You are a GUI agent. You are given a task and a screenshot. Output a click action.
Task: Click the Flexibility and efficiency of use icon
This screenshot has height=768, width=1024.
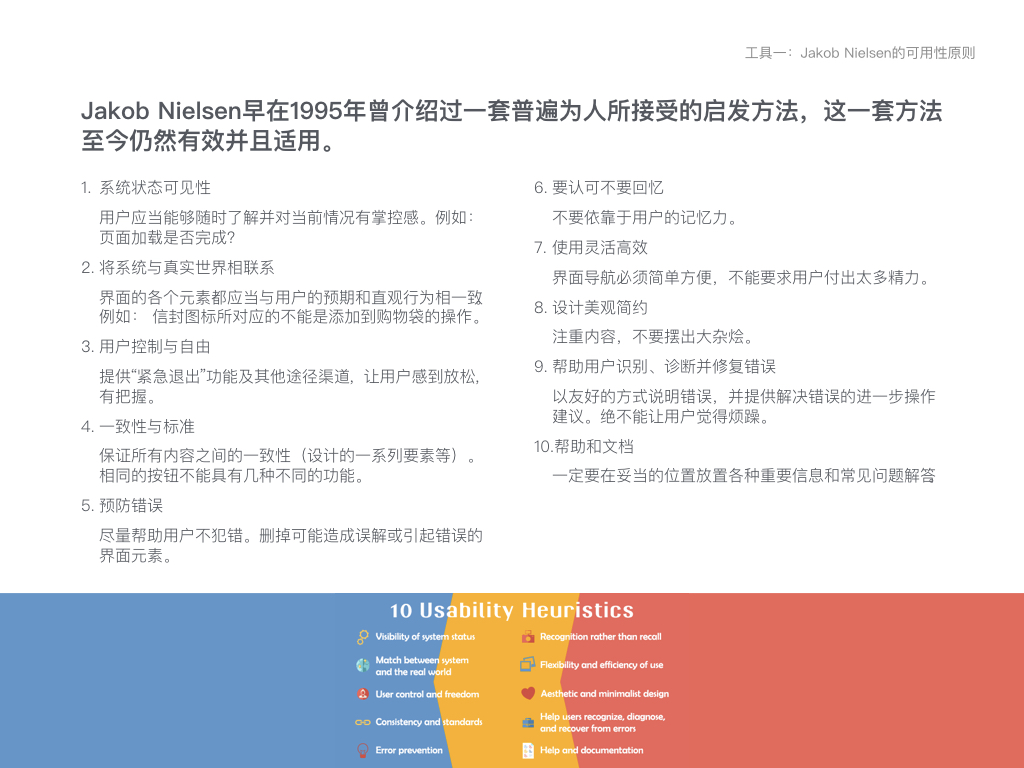click(528, 665)
